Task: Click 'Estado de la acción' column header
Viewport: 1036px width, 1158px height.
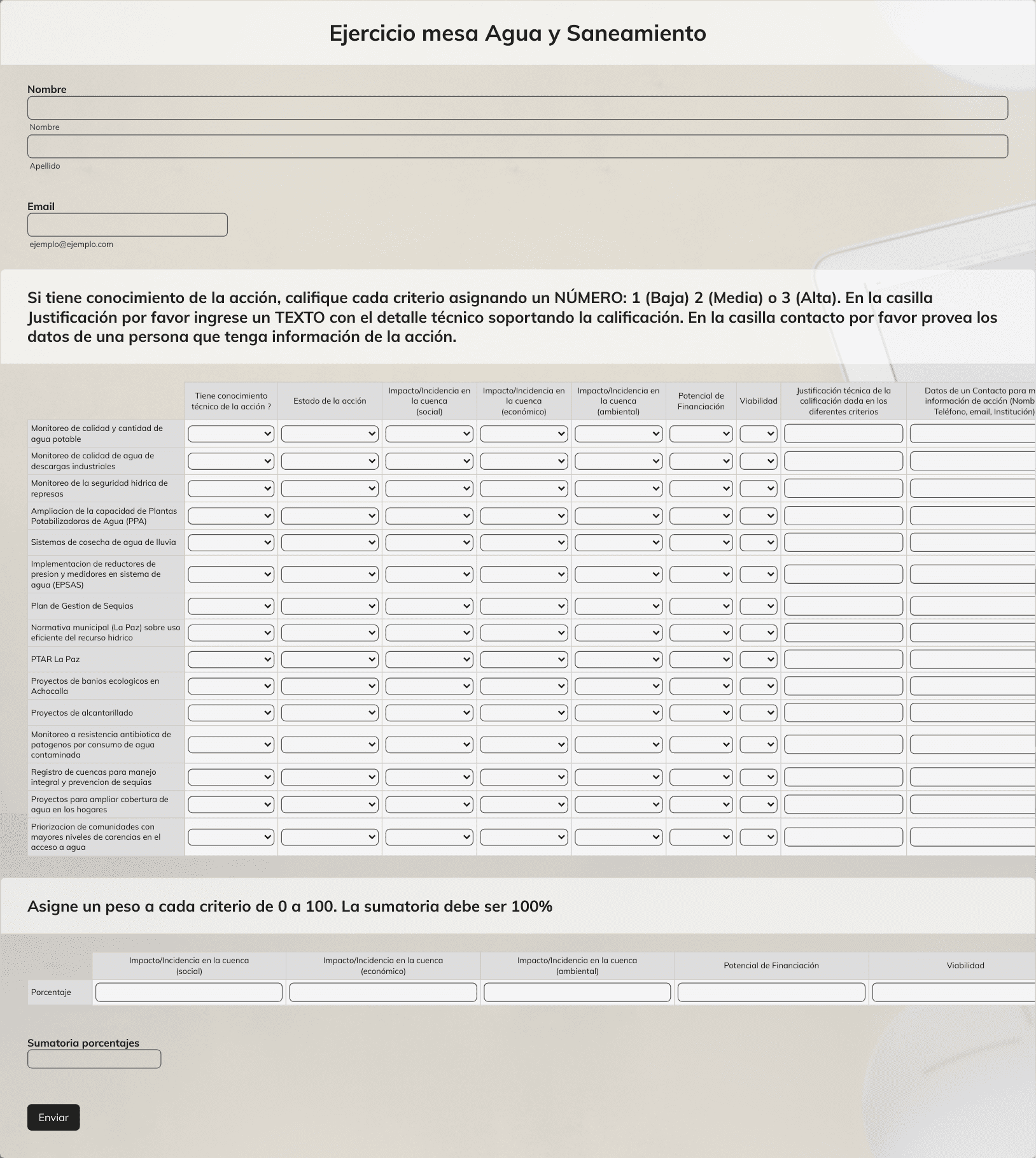Action: 330,401
